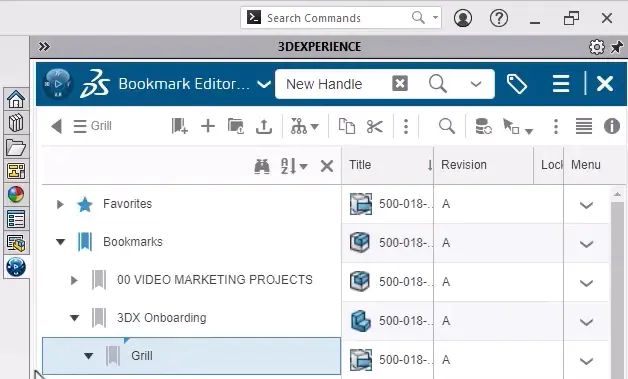
Task: Open the Search Commands dropdown arrow
Action: click(435, 18)
